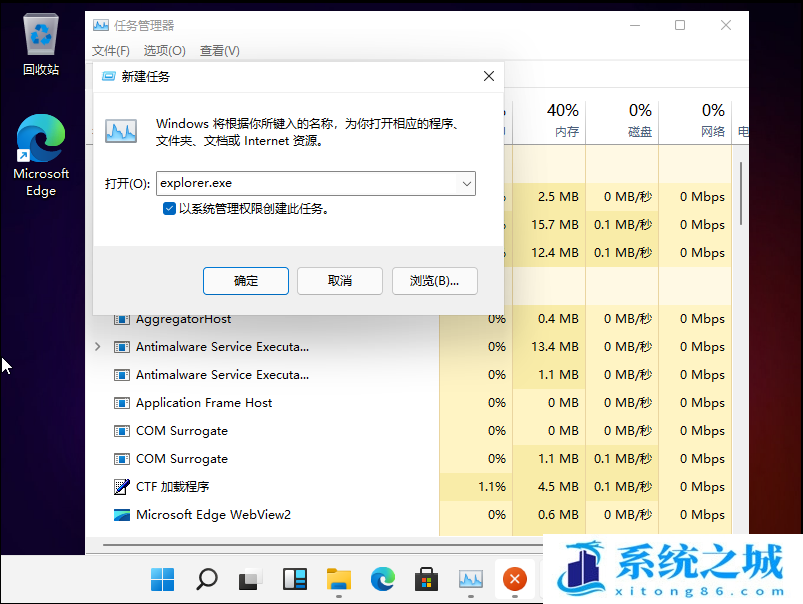Open the 选项(O) menu
803x604 pixels.
[164, 51]
